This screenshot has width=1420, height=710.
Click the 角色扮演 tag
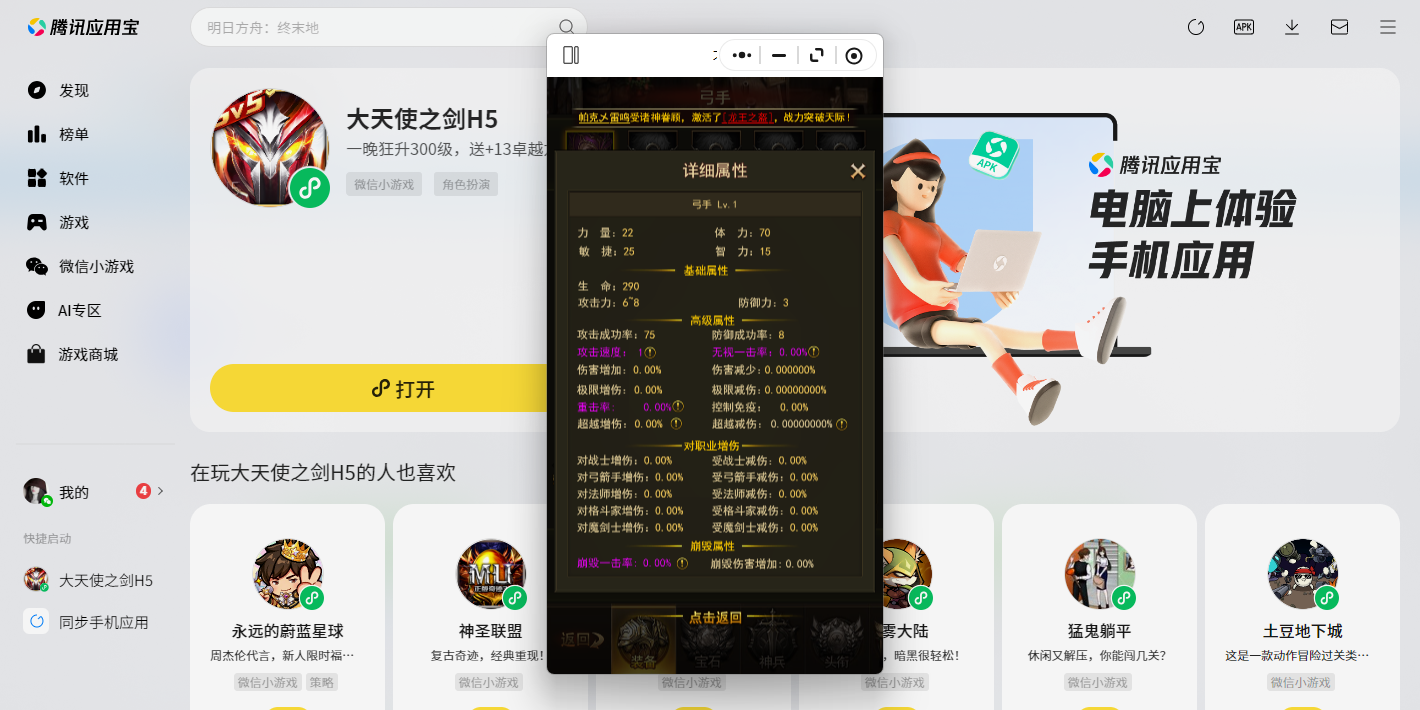tap(465, 184)
